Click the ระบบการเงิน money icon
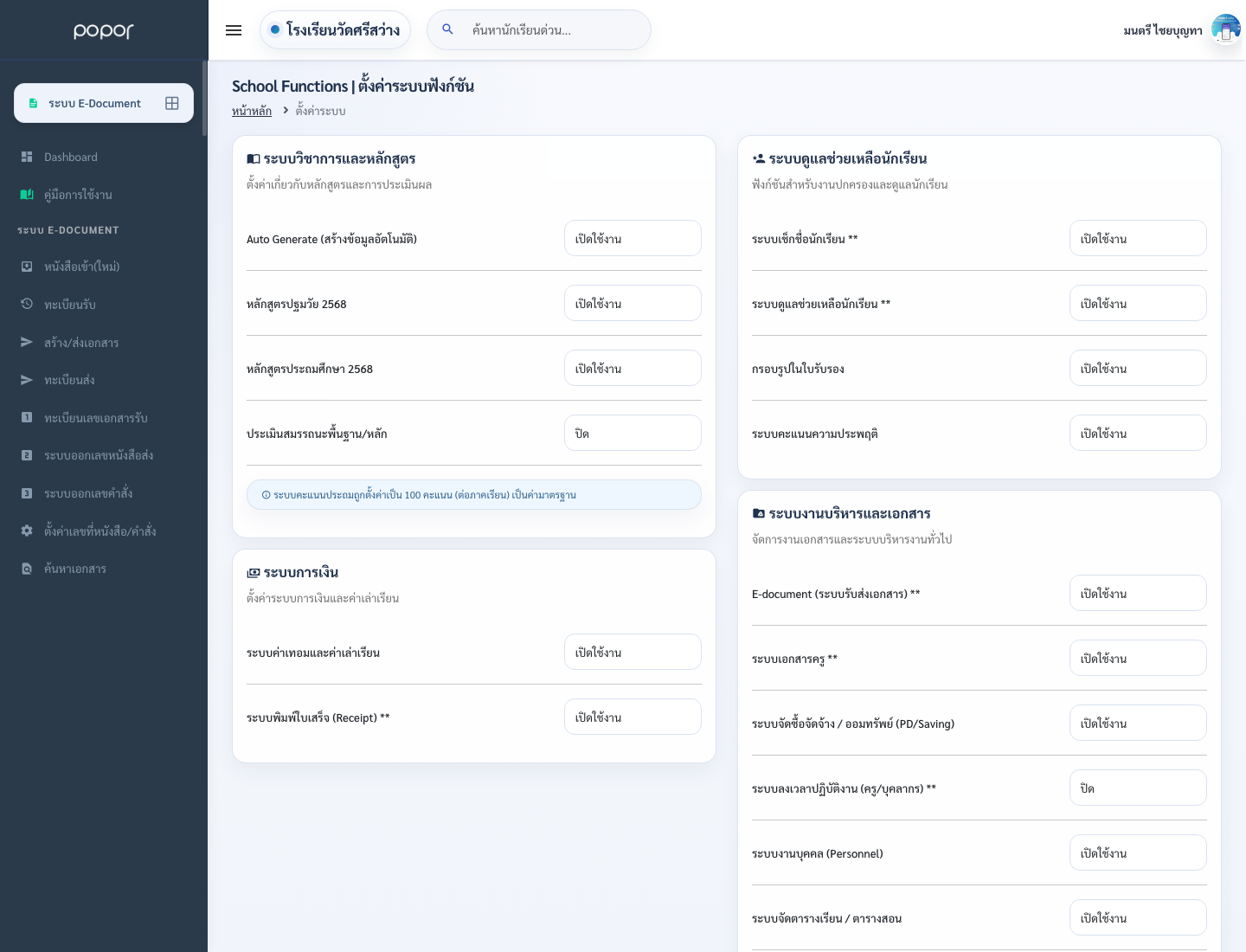The width and height of the screenshot is (1246, 952). point(254,573)
